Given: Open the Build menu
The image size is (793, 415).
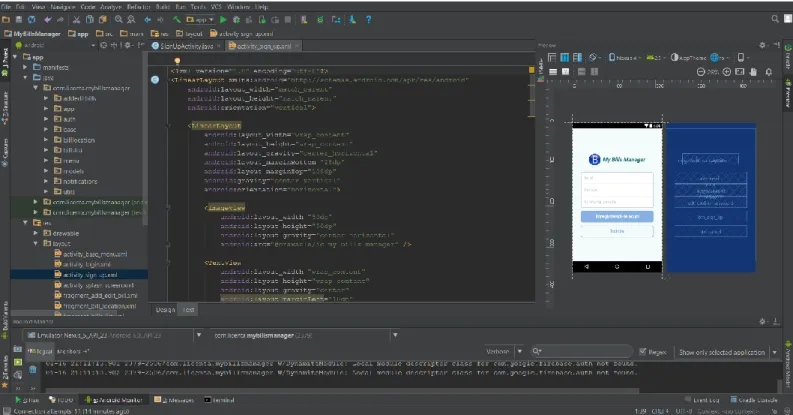Looking at the screenshot, I should pos(163,7).
